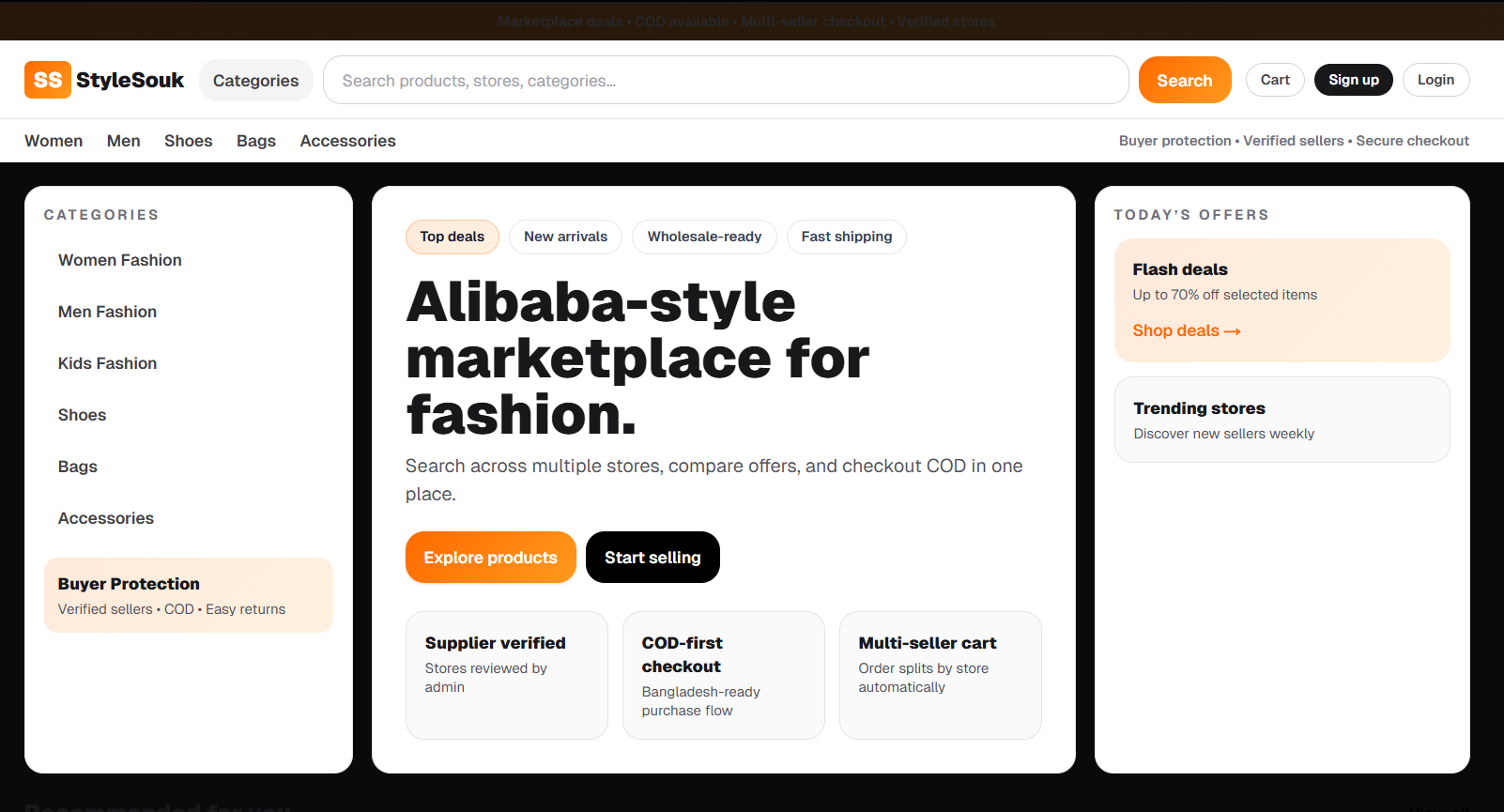1504x812 pixels.
Task: Go to Accessories in top navigation bar
Action: coord(348,141)
